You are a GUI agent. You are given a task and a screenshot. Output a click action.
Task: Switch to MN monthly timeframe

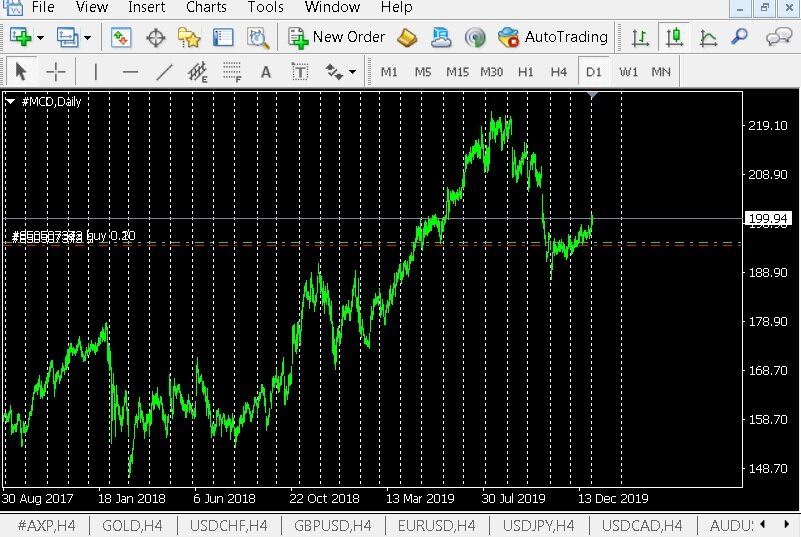[661, 72]
